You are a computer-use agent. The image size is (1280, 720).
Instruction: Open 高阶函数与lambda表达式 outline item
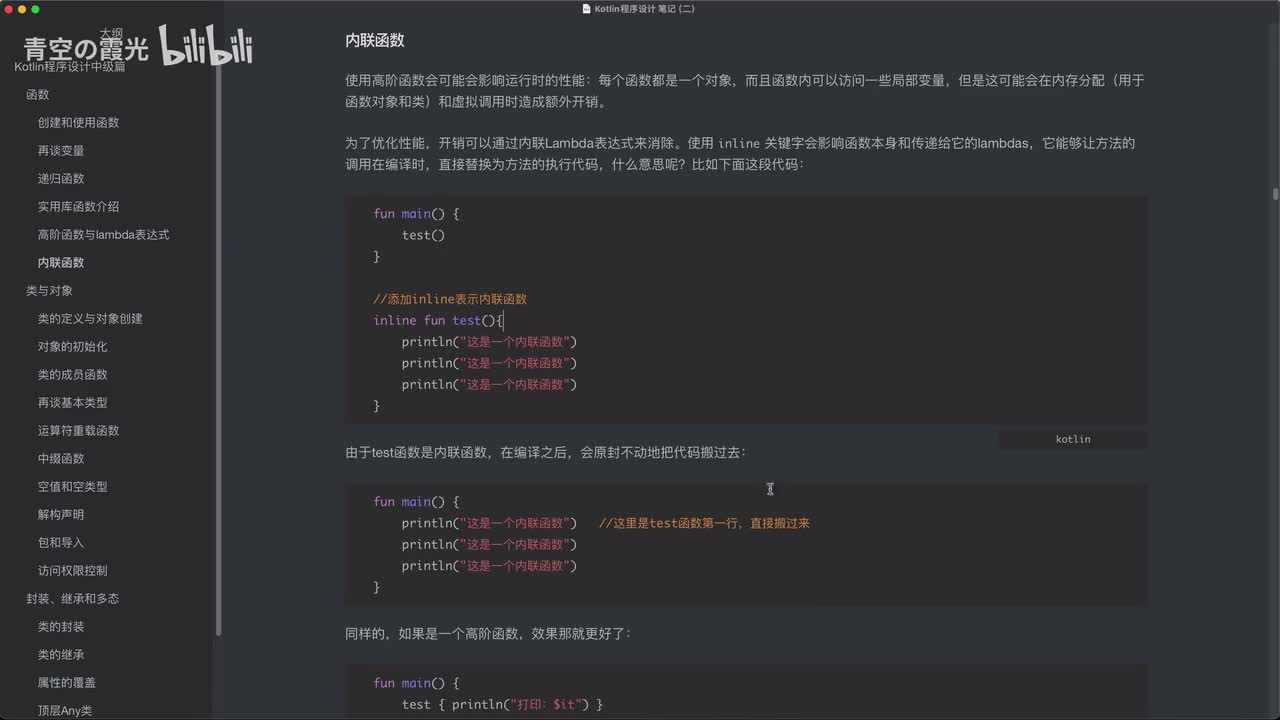click(103, 235)
